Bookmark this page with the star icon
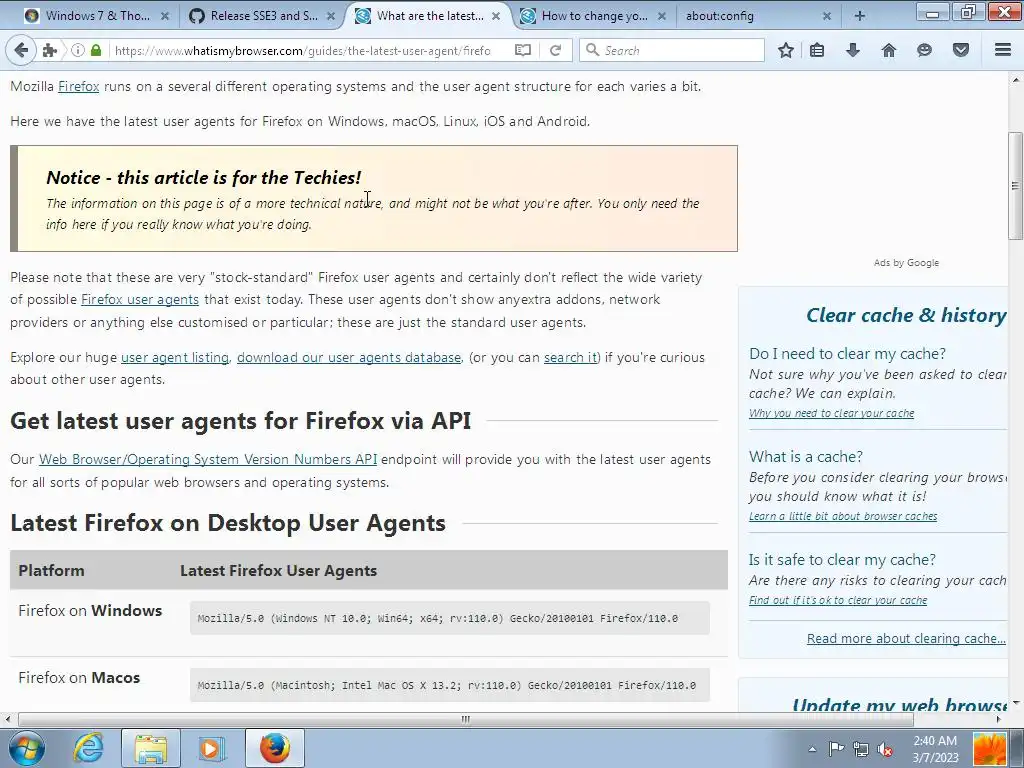Image resolution: width=1024 pixels, height=768 pixels. click(786, 50)
